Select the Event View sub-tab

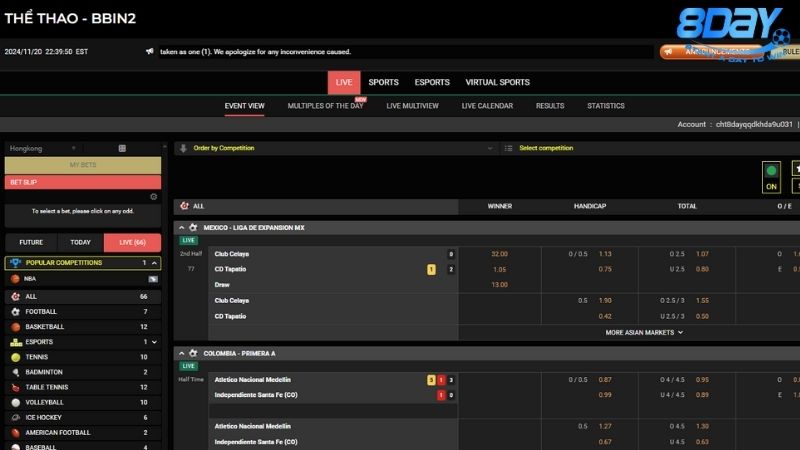coord(244,106)
